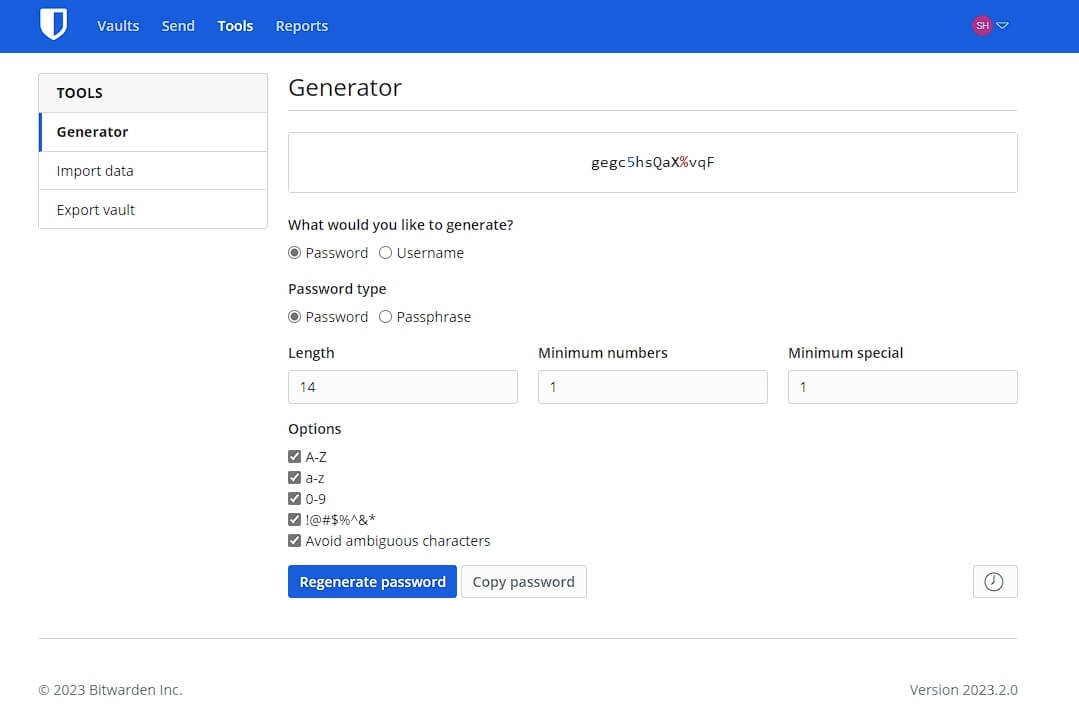Screen dimensions: 1079x725
Task: Disable the 0-9 numbers checkbox
Action: pos(295,498)
